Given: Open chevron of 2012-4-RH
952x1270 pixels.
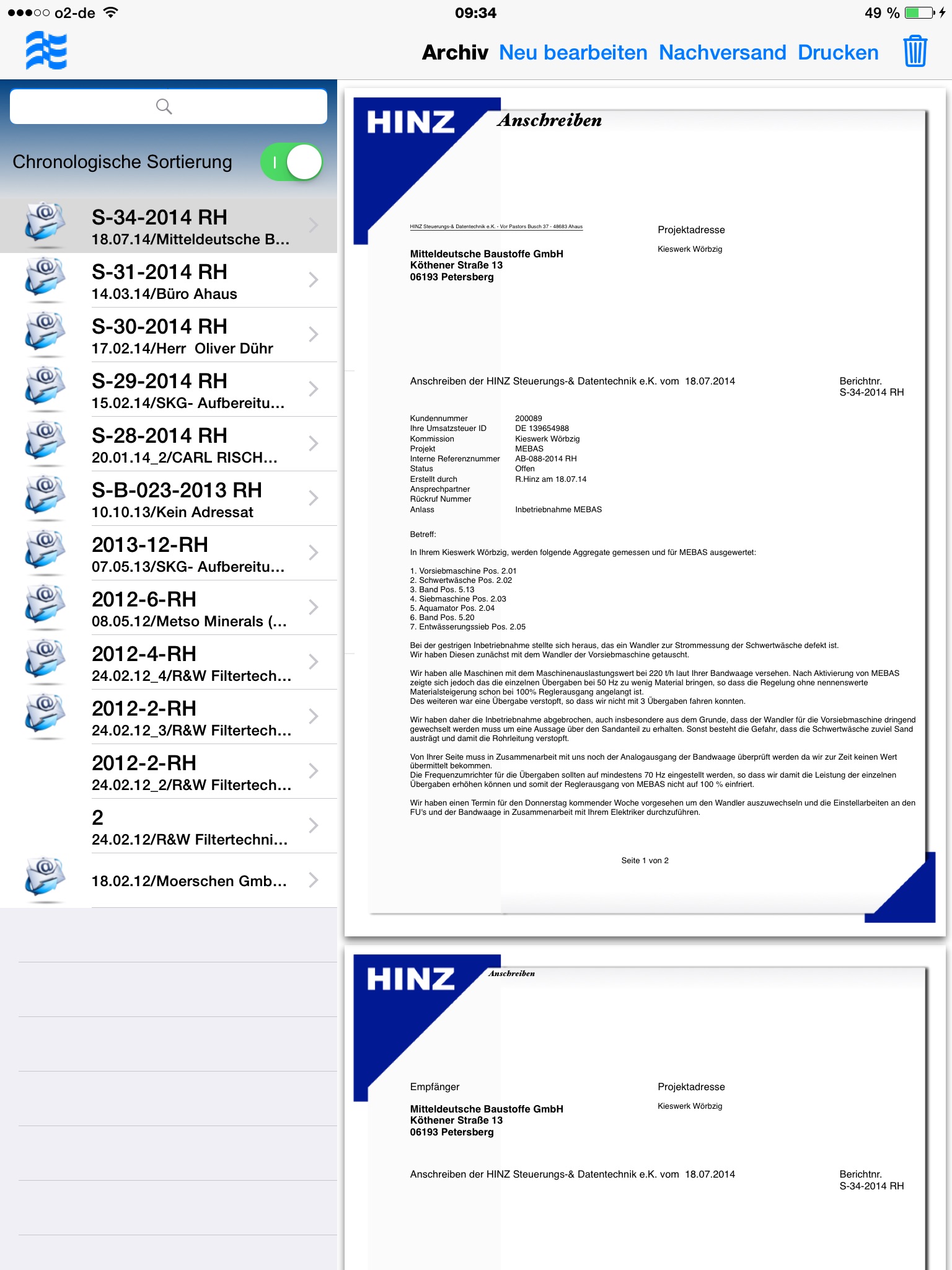Looking at the screenshot, I should click(314, 662).
